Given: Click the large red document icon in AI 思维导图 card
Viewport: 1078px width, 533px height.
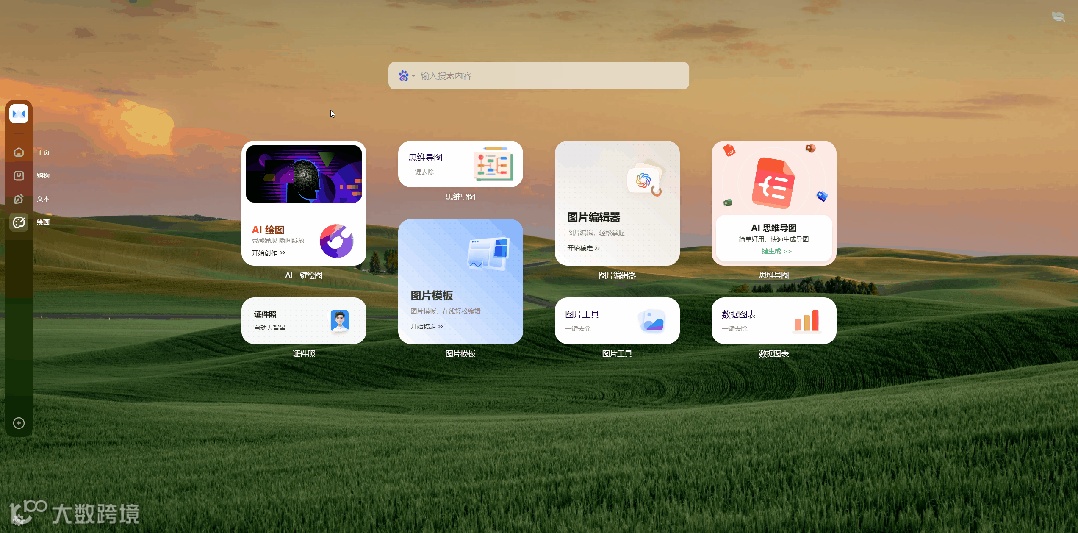Looking at the screenshot, I should 773,182.
